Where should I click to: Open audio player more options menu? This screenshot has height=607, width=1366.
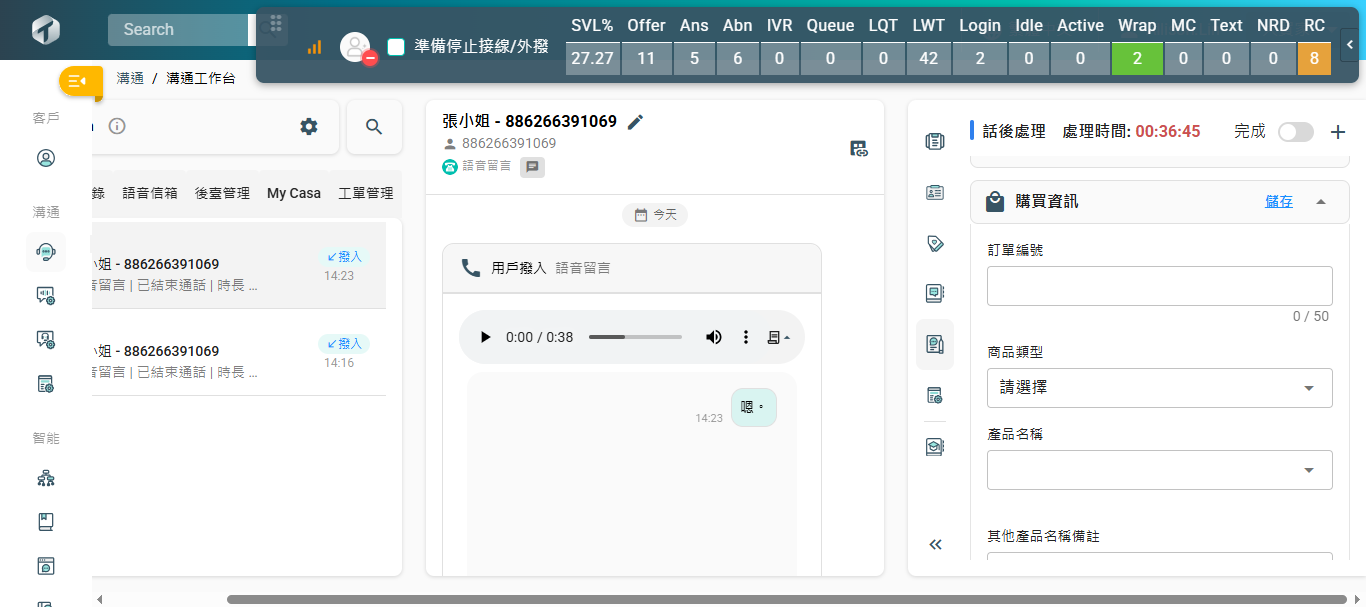click(745, 337)
